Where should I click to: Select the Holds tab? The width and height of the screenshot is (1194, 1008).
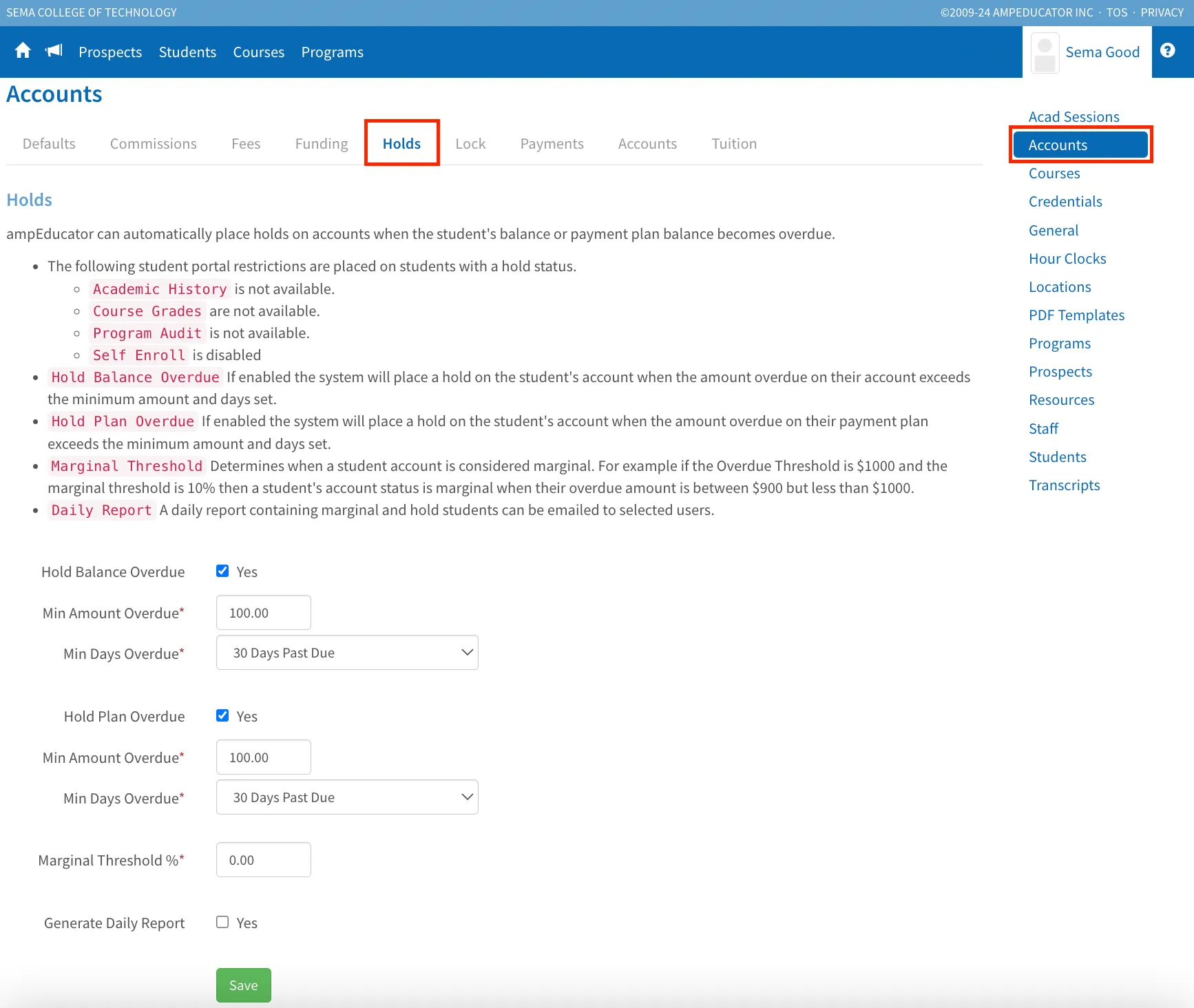point(401,144)
